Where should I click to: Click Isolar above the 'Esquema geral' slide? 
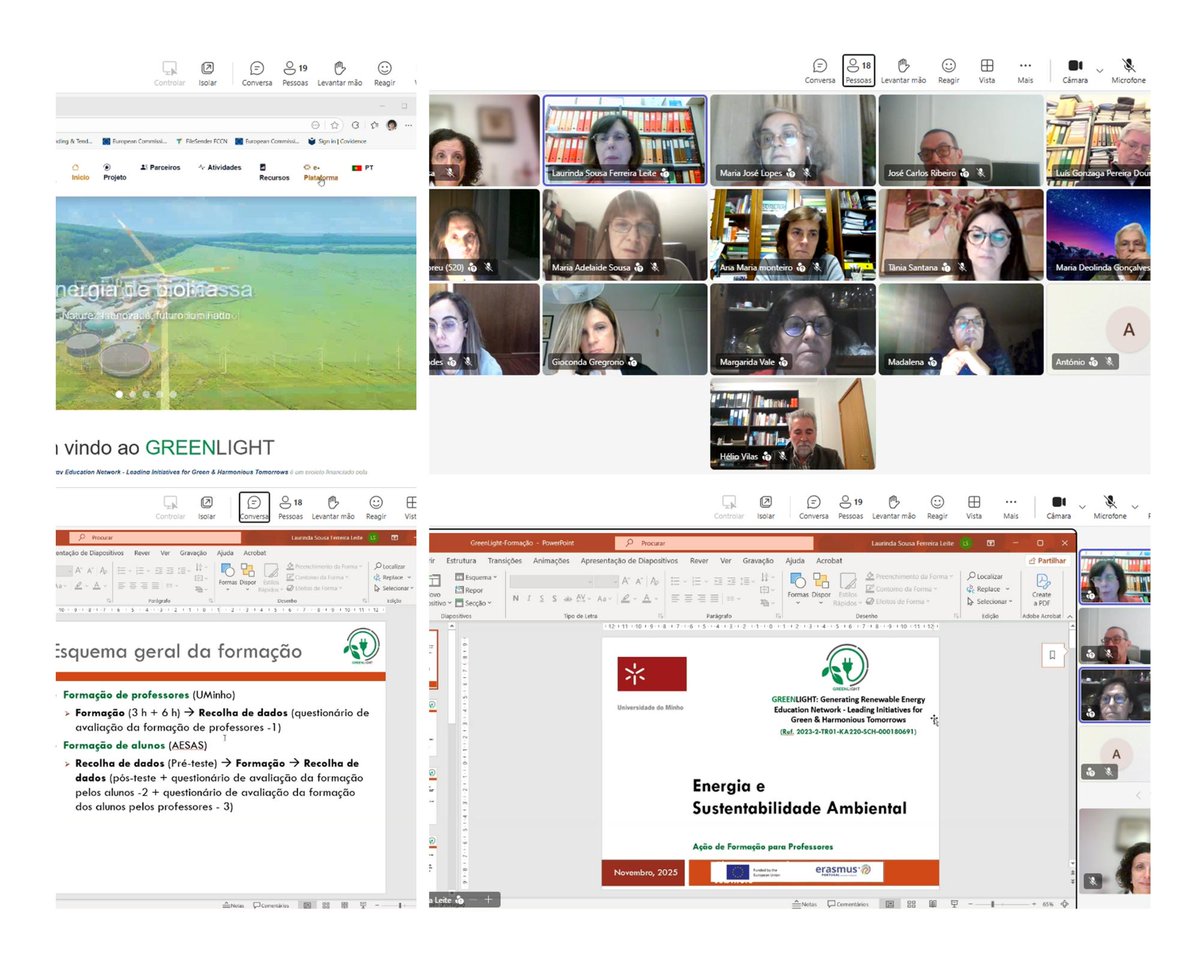click(206, 507)
